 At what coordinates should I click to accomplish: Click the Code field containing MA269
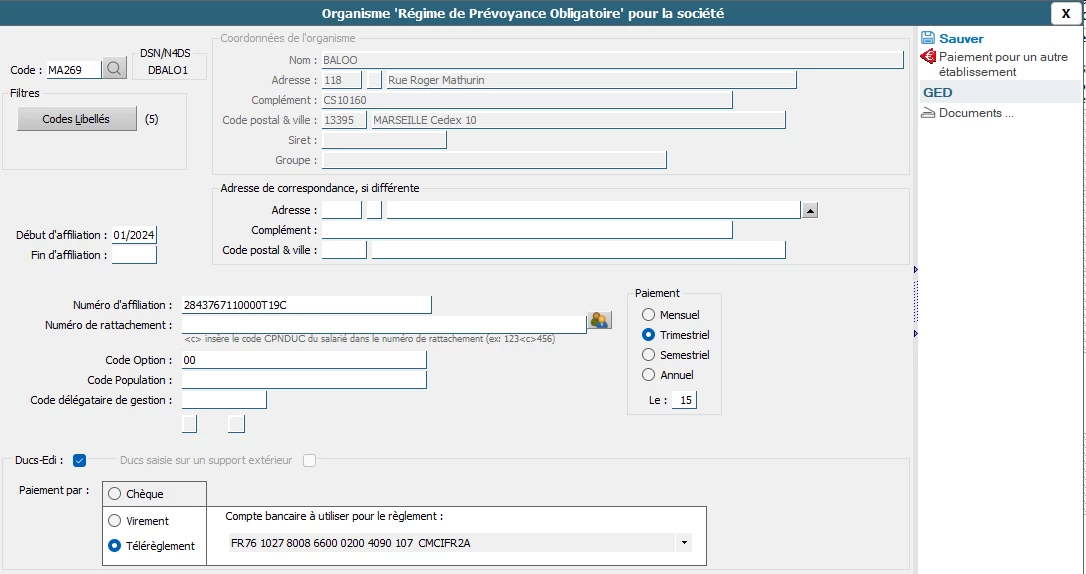(73, 69)
